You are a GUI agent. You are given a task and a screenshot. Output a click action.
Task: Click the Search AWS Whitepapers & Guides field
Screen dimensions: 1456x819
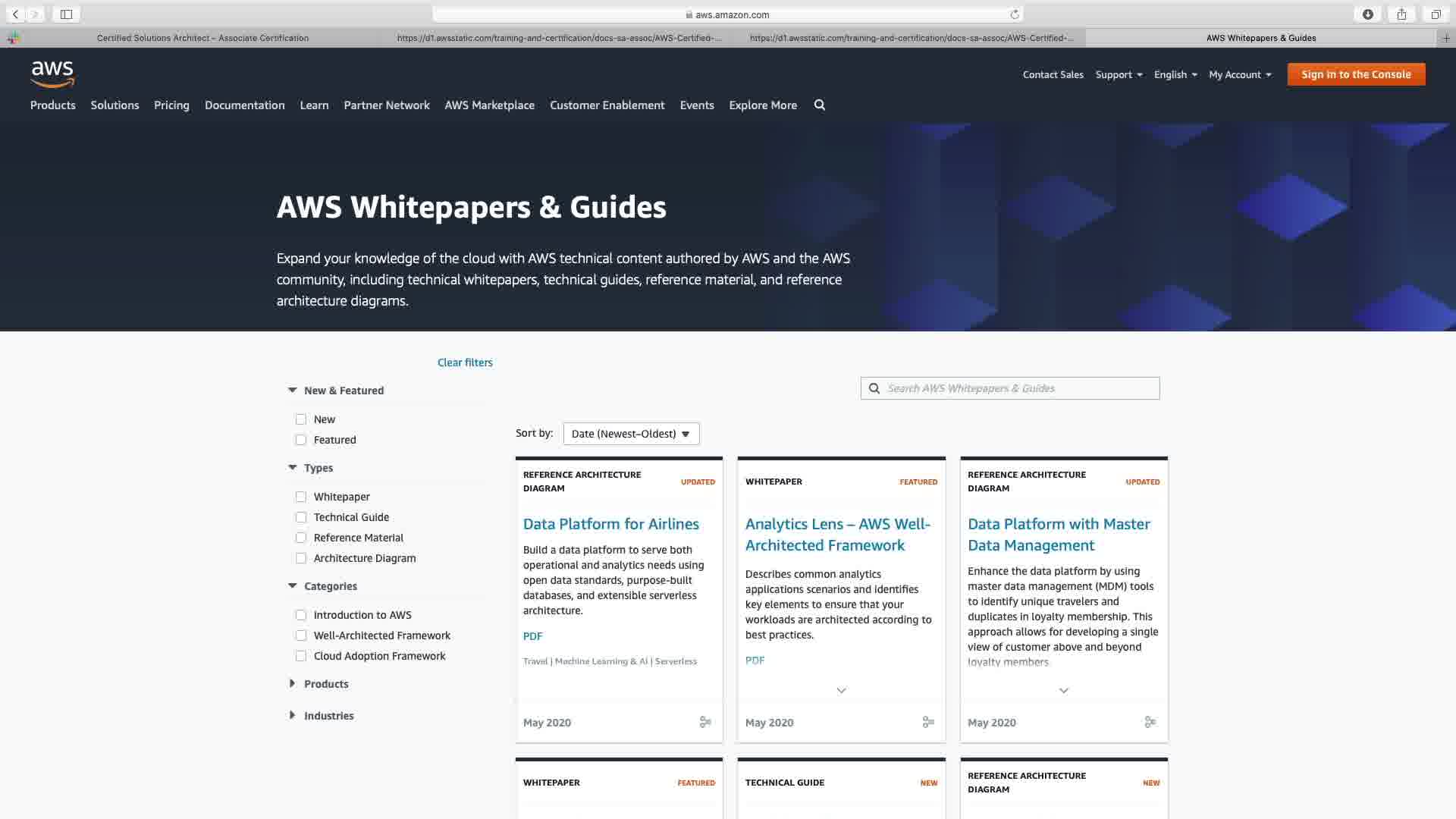click(x=1016, y=388)
